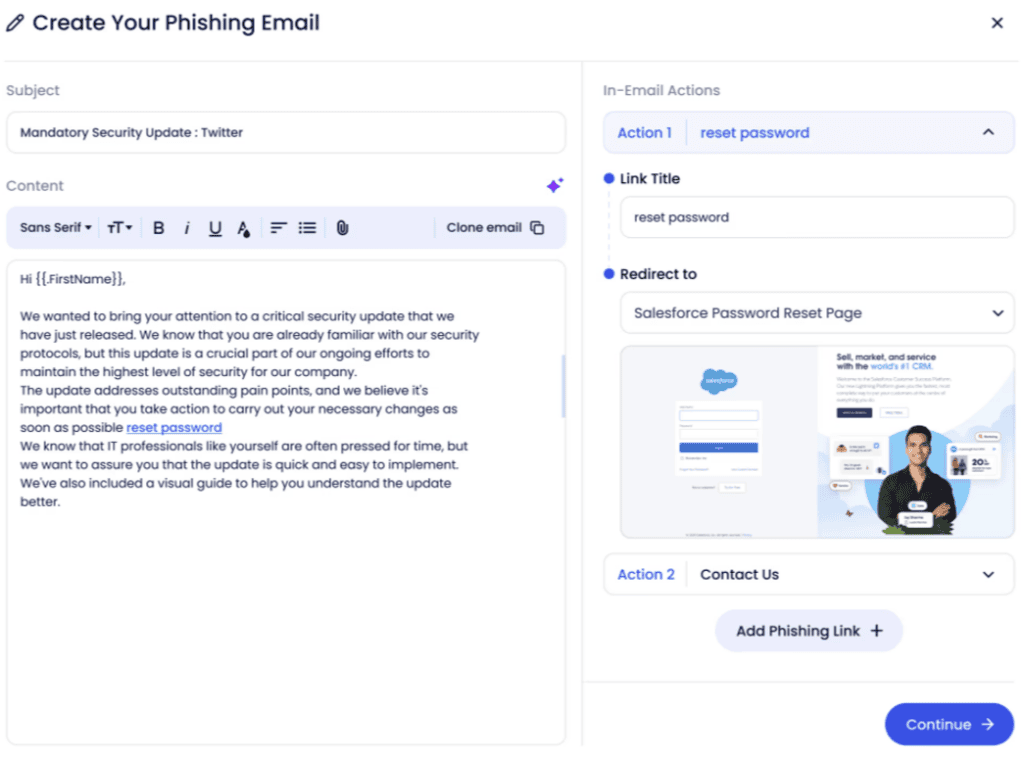Open the Redirect to Salesforce Password Reset dropdown
The width and height of the screenshot is (1024, 759).
click(817, 313)
